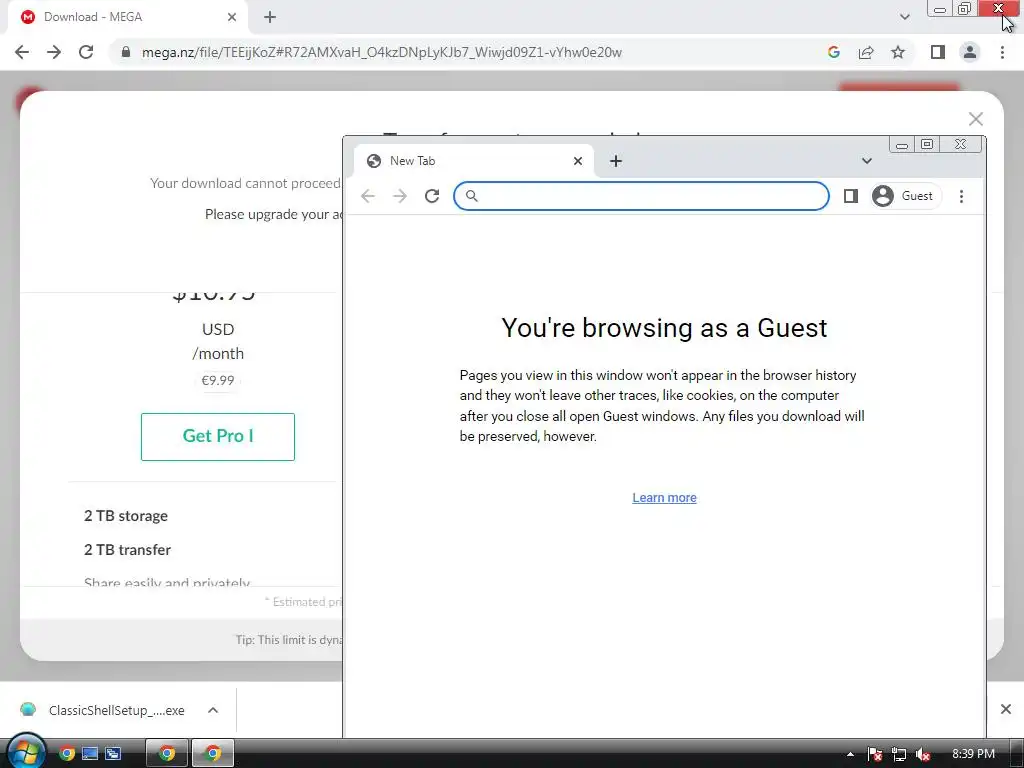Click the mega.nz address bar URL

(x=381, y=52)
